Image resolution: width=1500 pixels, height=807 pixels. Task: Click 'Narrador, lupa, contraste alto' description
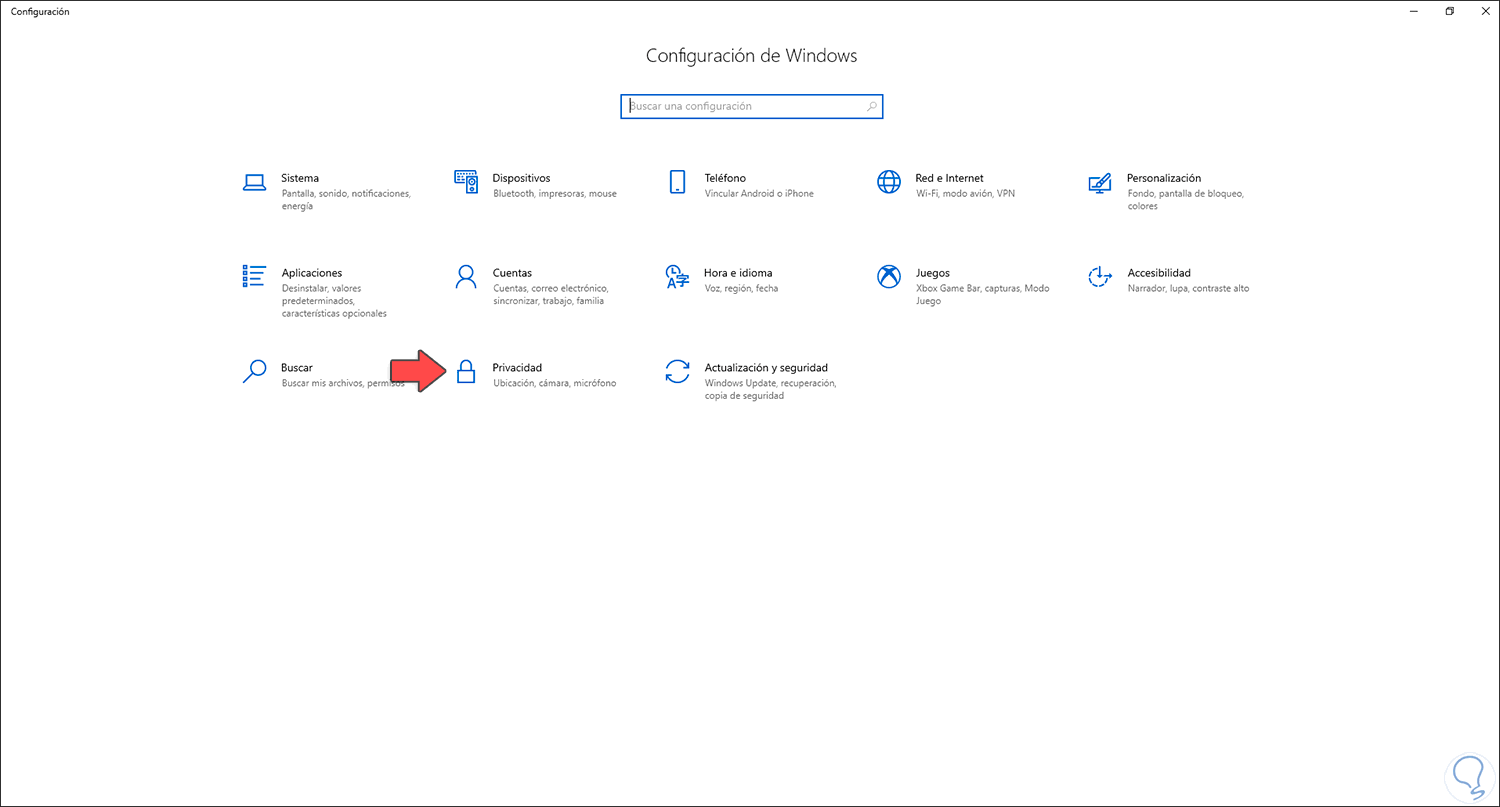1188,289
